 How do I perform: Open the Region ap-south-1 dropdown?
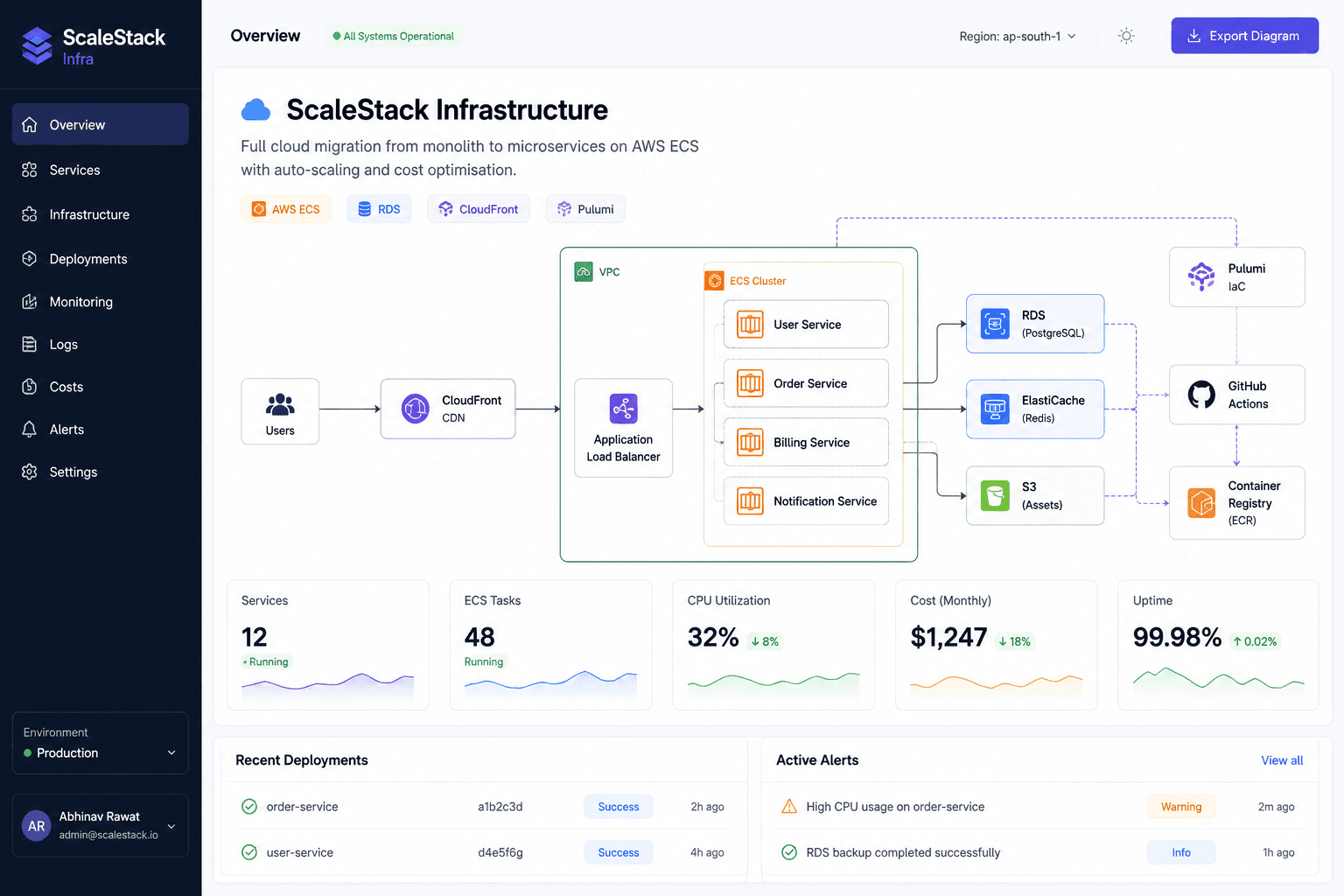point(1018,37)
